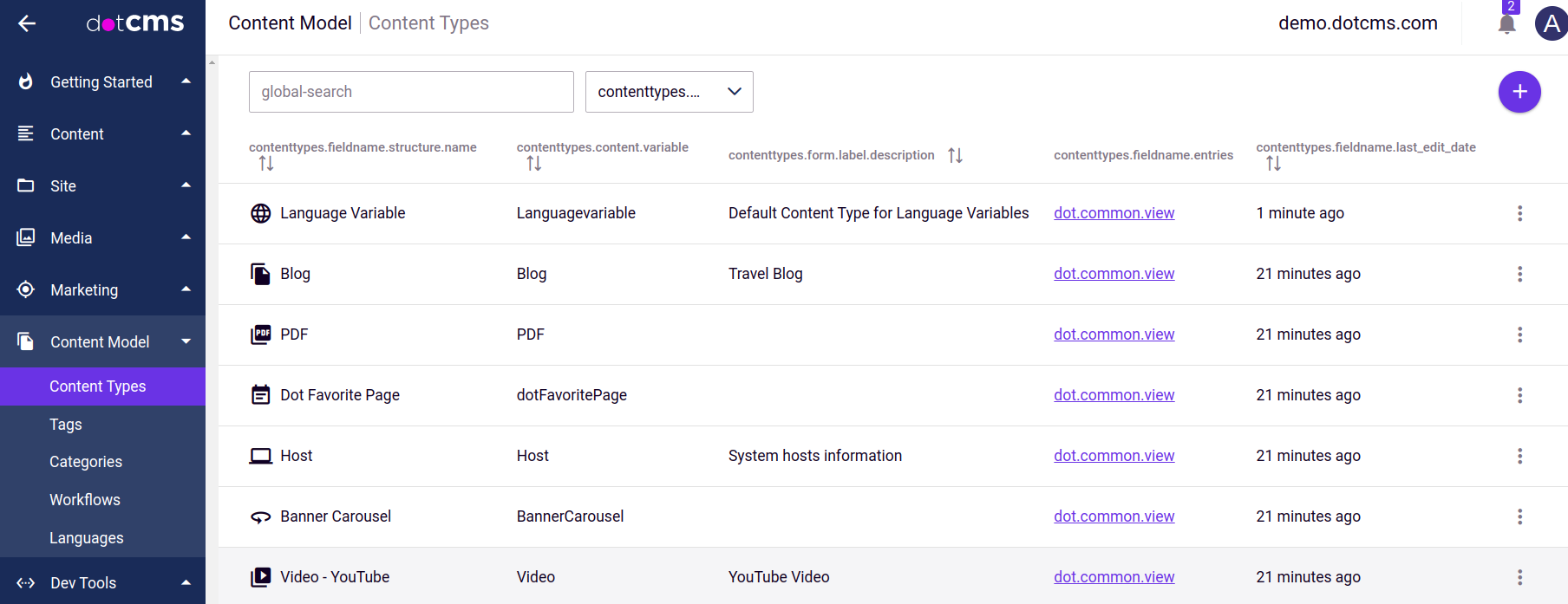Click the PDF content type icon
Viewport: 1568px width, 604px height.
pyautogui.click(x=260, y=334)
